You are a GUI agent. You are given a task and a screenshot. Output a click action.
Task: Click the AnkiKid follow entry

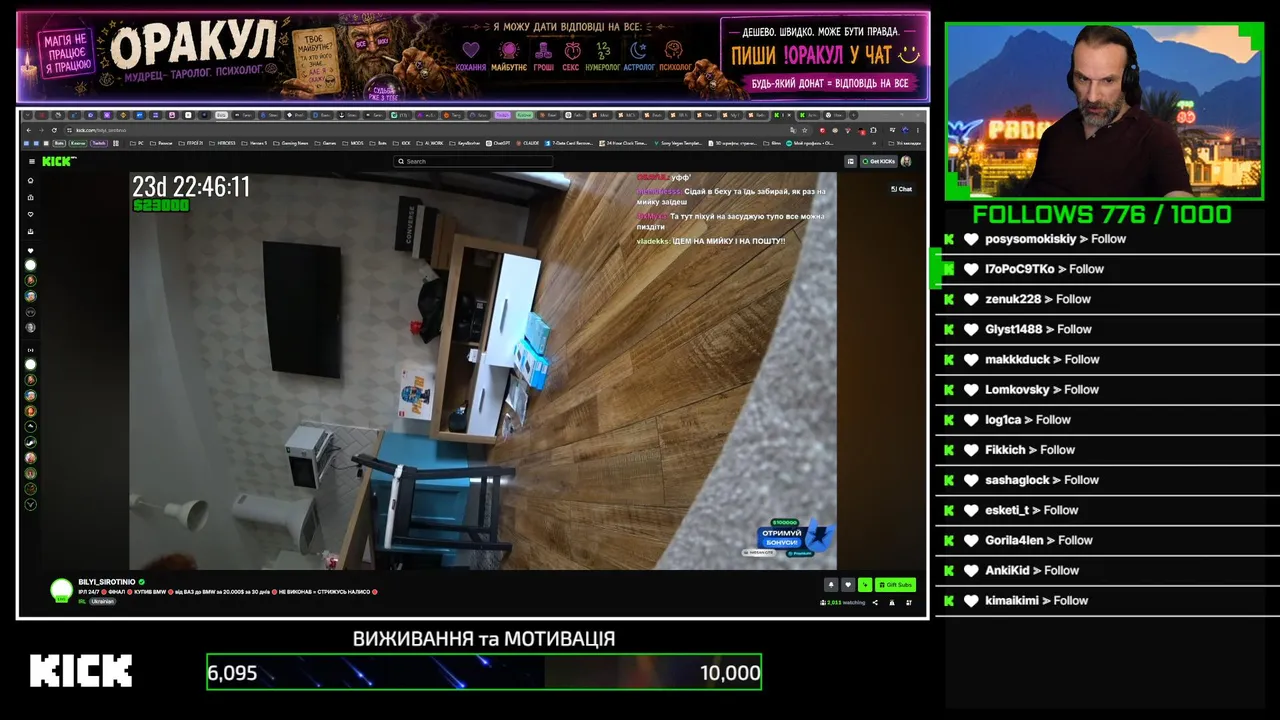1107,570
